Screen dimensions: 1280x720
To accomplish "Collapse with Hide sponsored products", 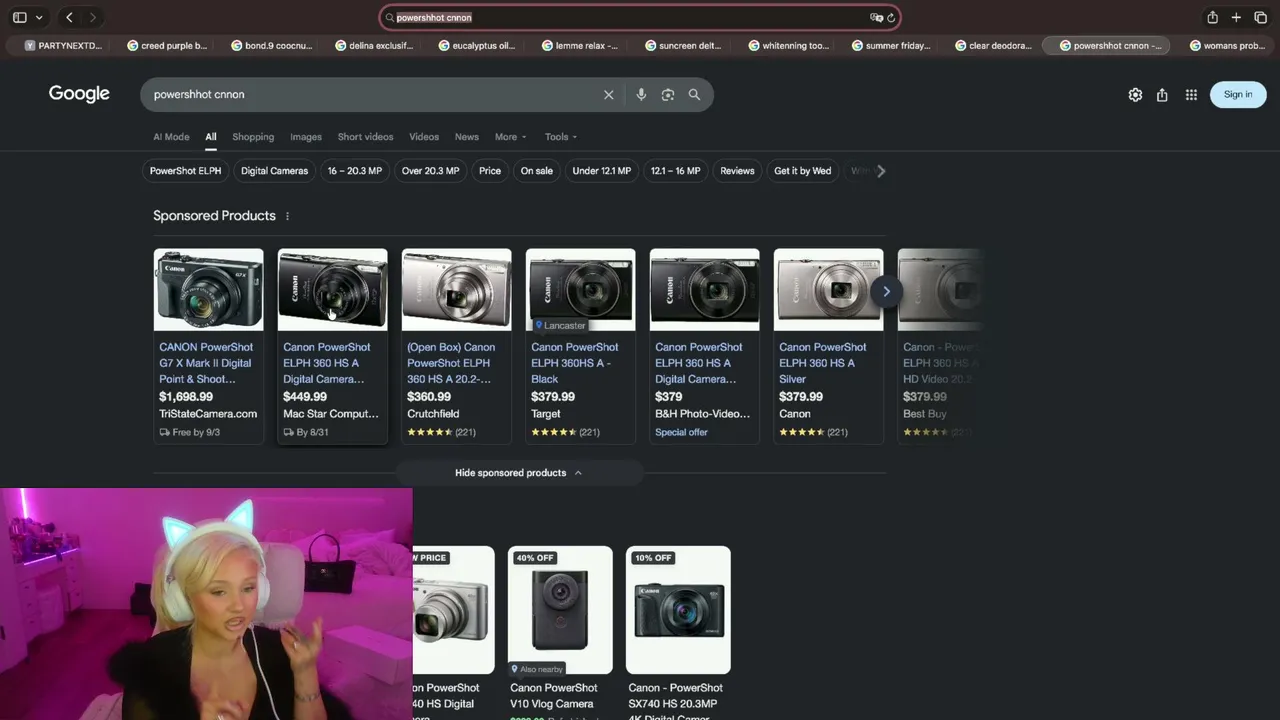I will tap(519, 473).
